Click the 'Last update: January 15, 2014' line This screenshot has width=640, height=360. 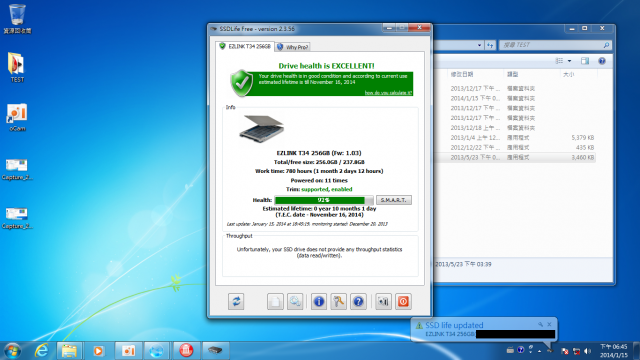tap(307, 224)
